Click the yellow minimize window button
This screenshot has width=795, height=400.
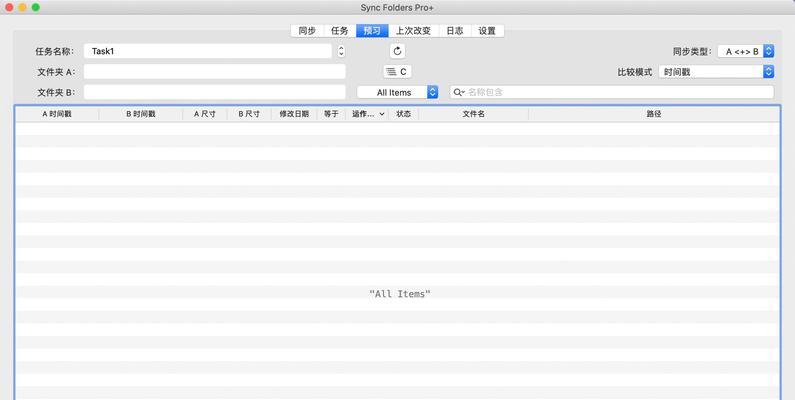tap(22, 7)
